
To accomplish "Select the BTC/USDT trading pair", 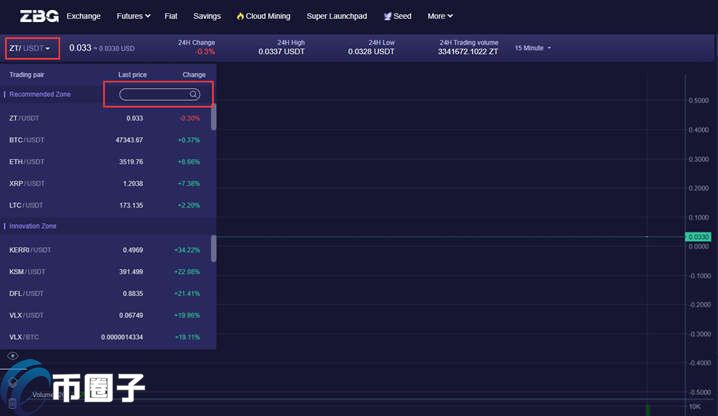I will (105, 140).
